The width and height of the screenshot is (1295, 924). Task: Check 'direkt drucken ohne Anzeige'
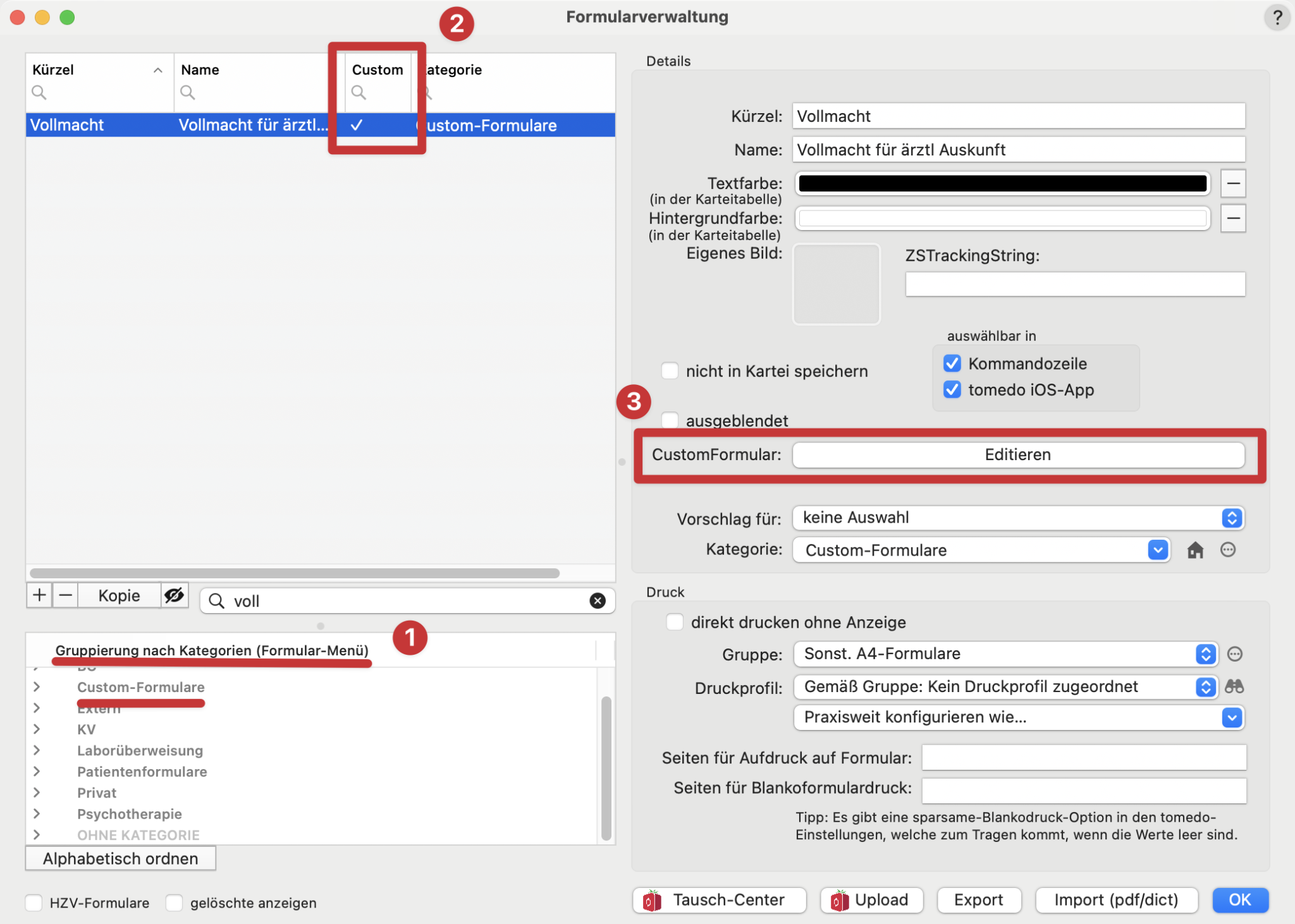tap(675, 622)
